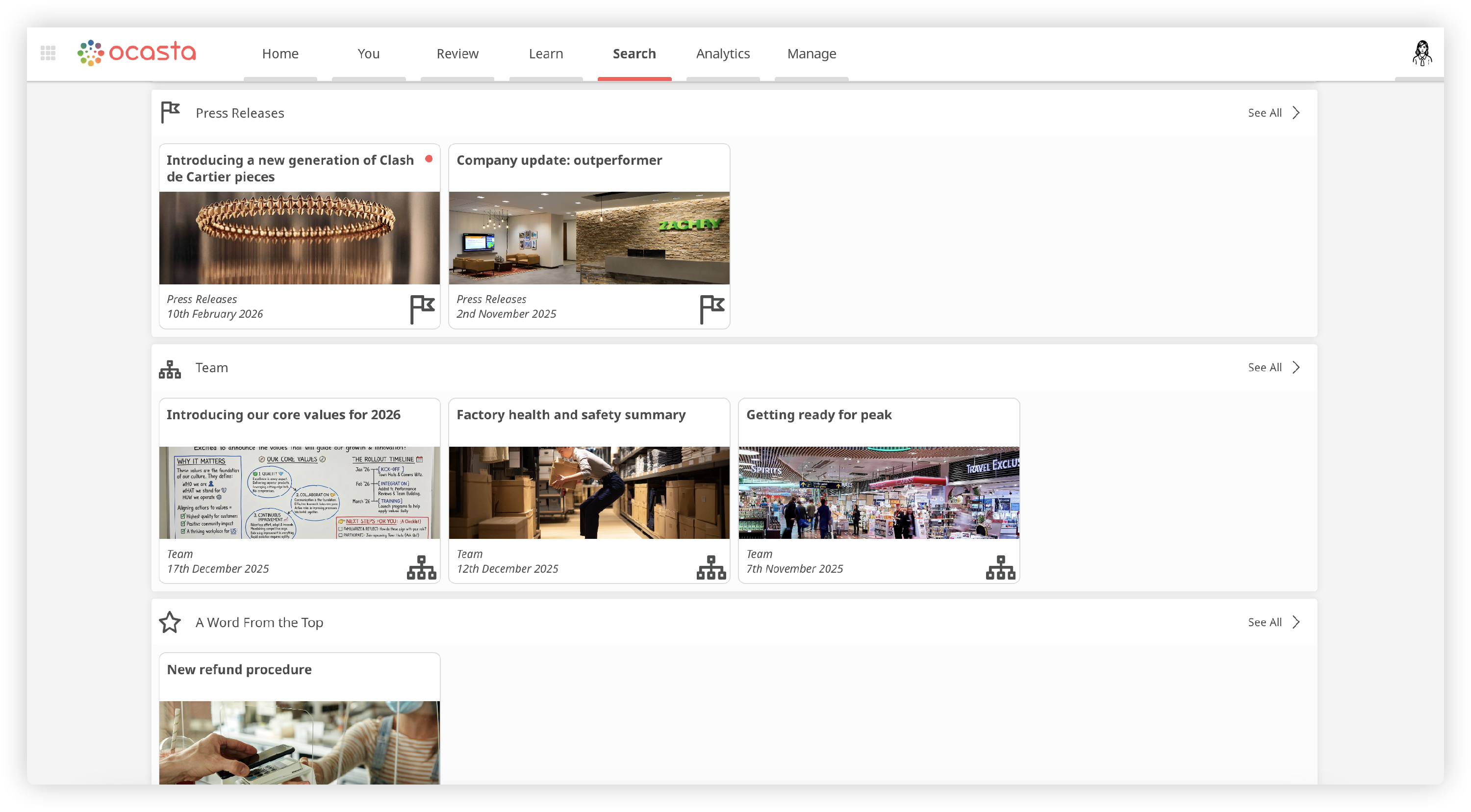Open the Manage tab
The width and height of the screenshot is (1471, 812).
click(811, 53)
